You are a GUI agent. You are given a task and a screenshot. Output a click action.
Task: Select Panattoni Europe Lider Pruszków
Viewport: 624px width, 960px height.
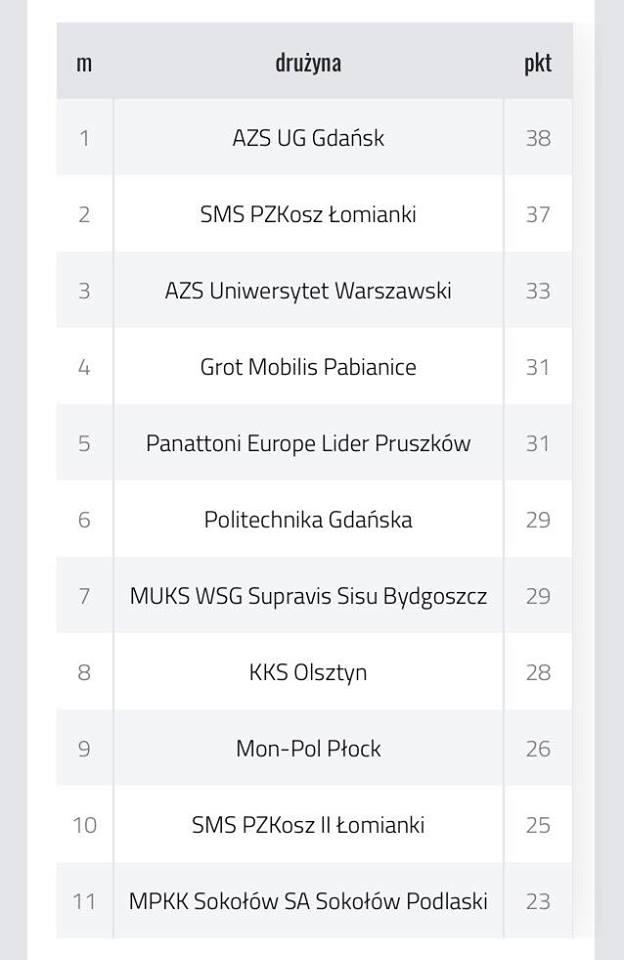(x=308, y=443)
